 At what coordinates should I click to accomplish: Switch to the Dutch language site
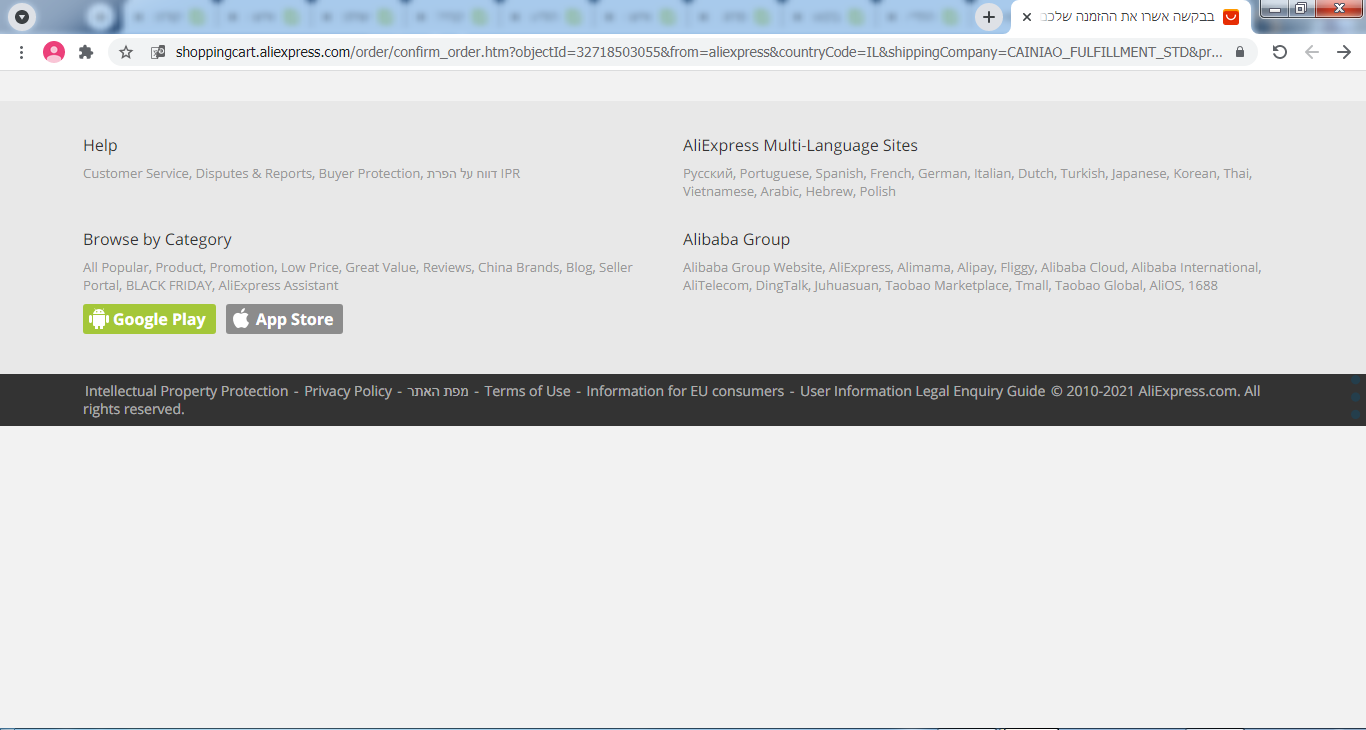click(1036, 173)
